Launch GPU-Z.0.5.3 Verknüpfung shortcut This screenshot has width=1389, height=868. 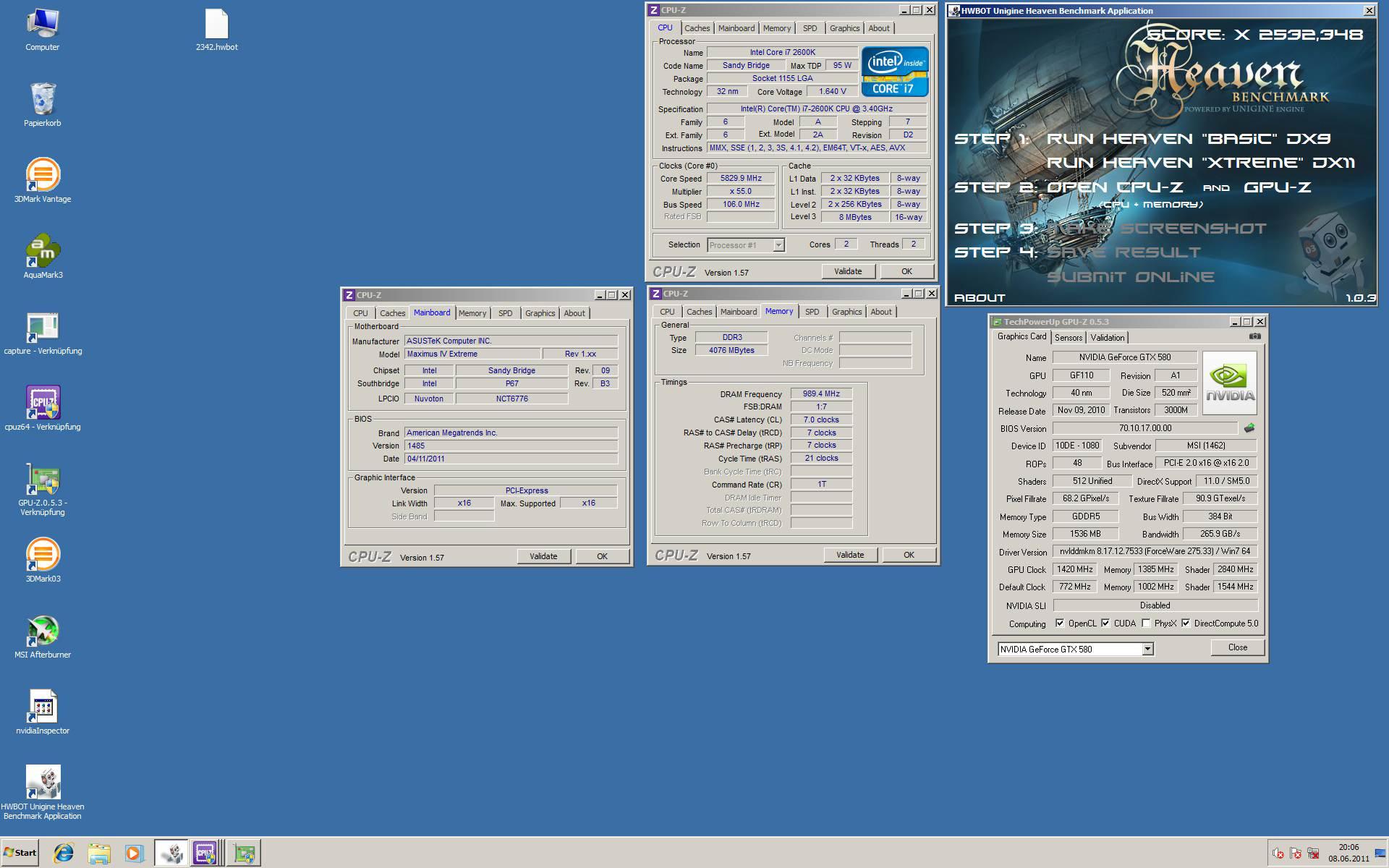[43, 490]
